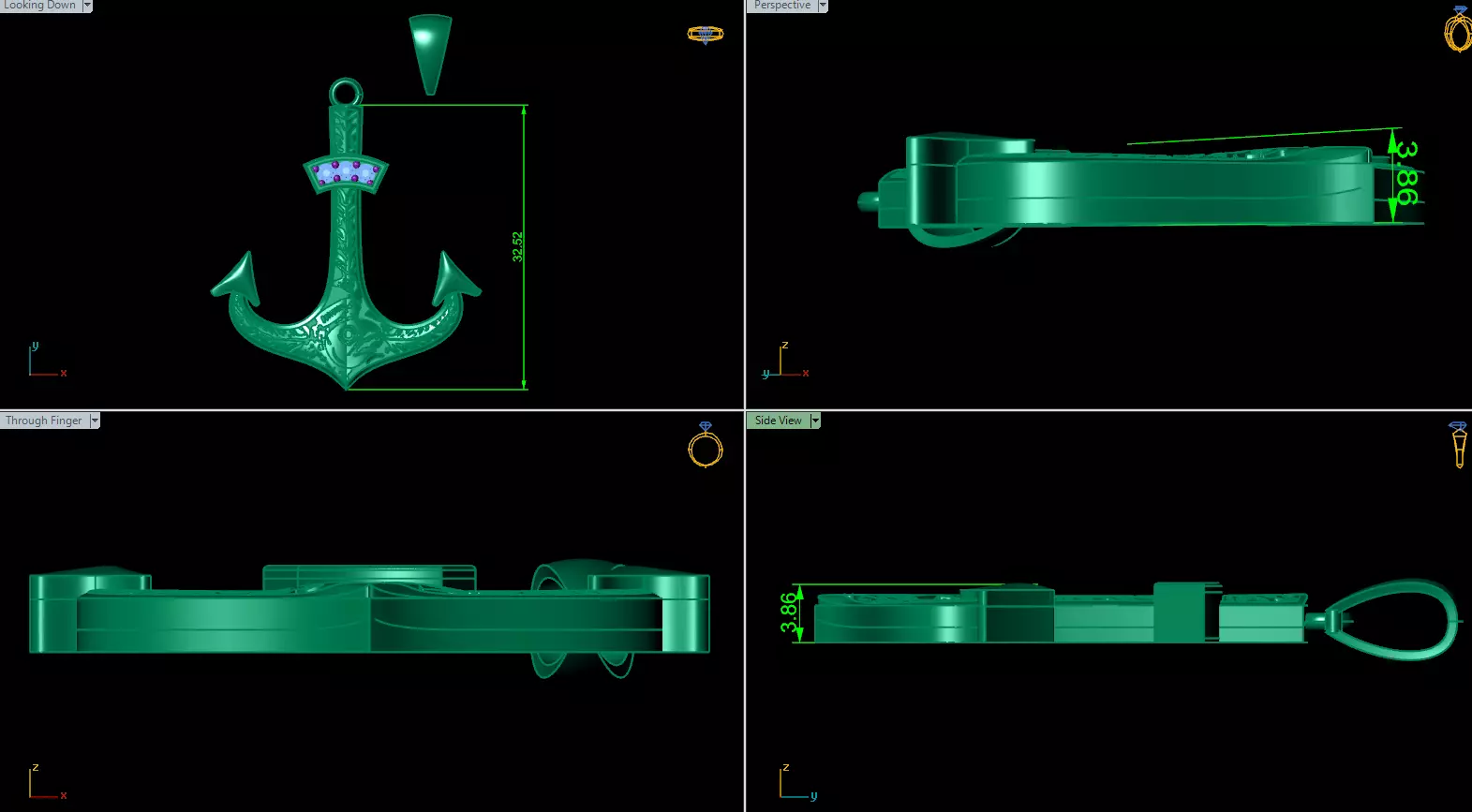The height and width of the screenshot is (812, 1472).
Task: Click the XZ axis indicator in Through Finger viewport
Action: 47,782
